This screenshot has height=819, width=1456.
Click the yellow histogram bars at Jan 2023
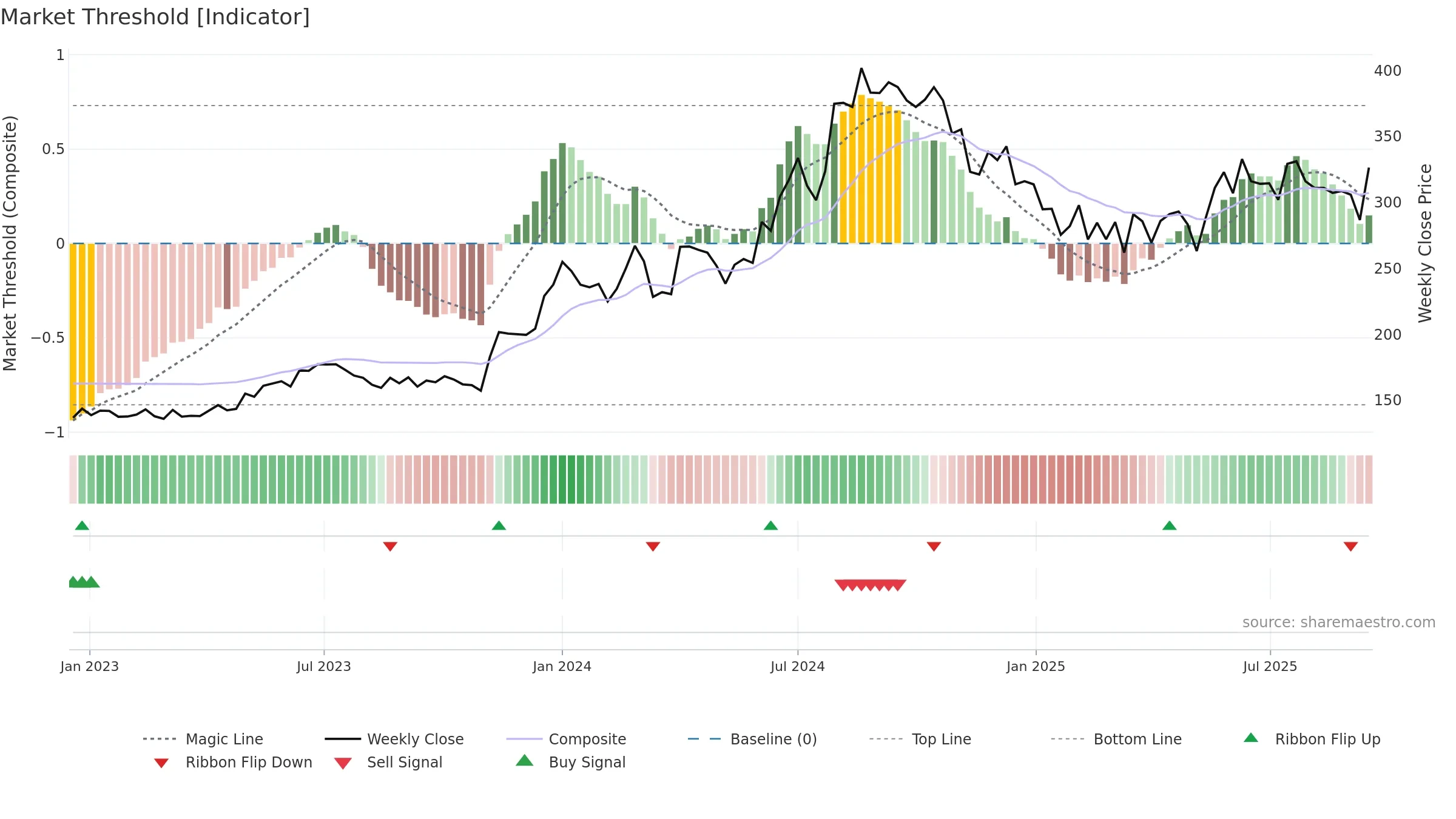point(82,331)
